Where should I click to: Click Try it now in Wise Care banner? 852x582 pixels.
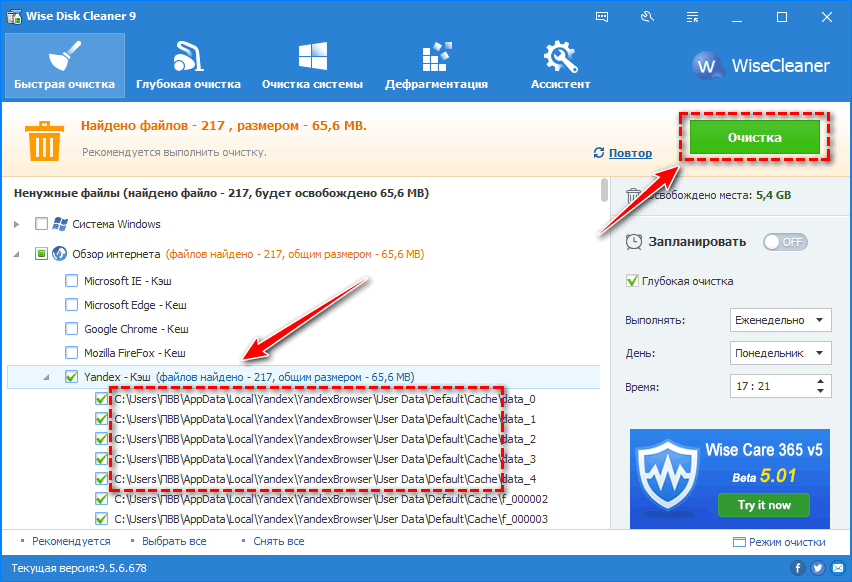[x=764, y=505]
